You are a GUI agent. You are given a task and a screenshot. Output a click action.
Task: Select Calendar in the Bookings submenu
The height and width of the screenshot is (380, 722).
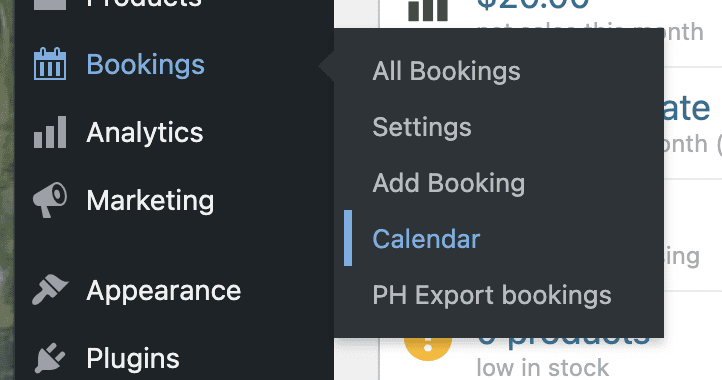(x=426, y=239)
